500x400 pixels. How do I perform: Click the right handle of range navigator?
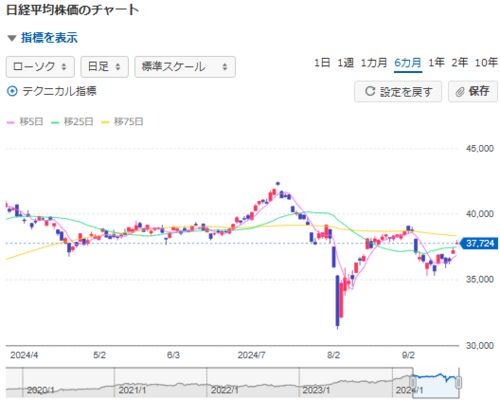pyautogui.click(x=458, y=382)
